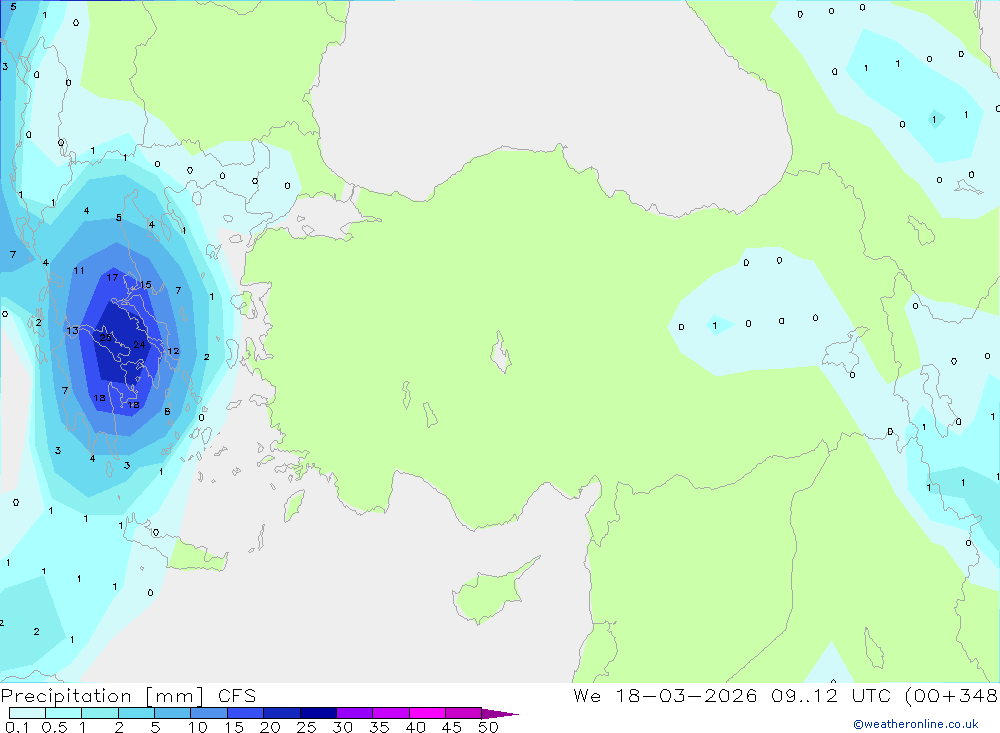
Task: Click the '35' legend label
Action: (379, 727)
